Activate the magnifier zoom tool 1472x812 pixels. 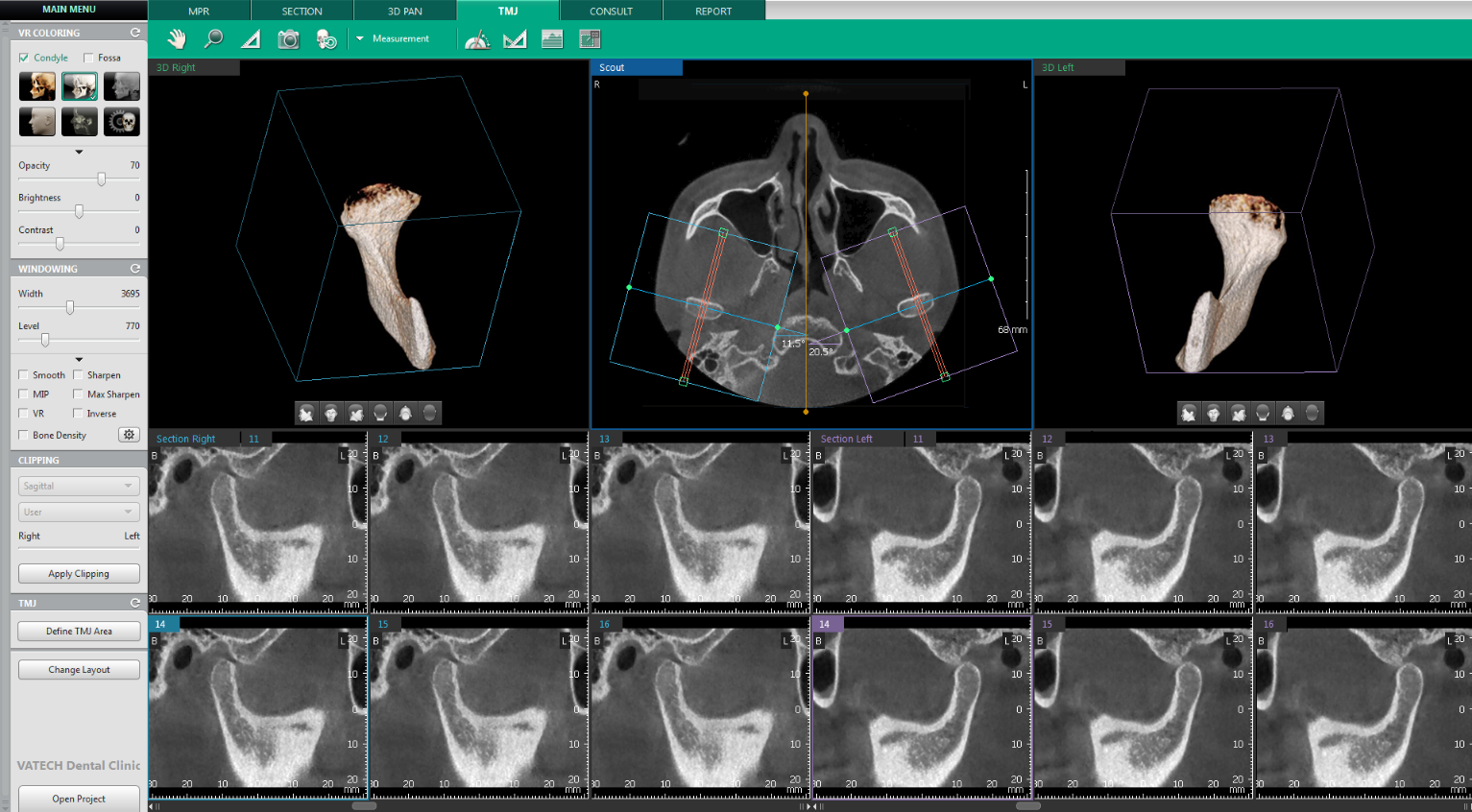(x=213, y=39)
